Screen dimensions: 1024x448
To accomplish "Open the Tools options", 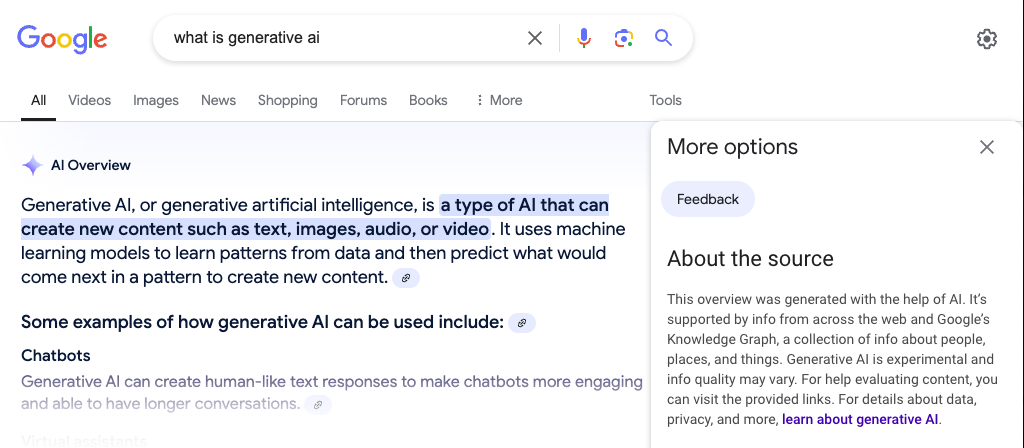I will point(665,100).
